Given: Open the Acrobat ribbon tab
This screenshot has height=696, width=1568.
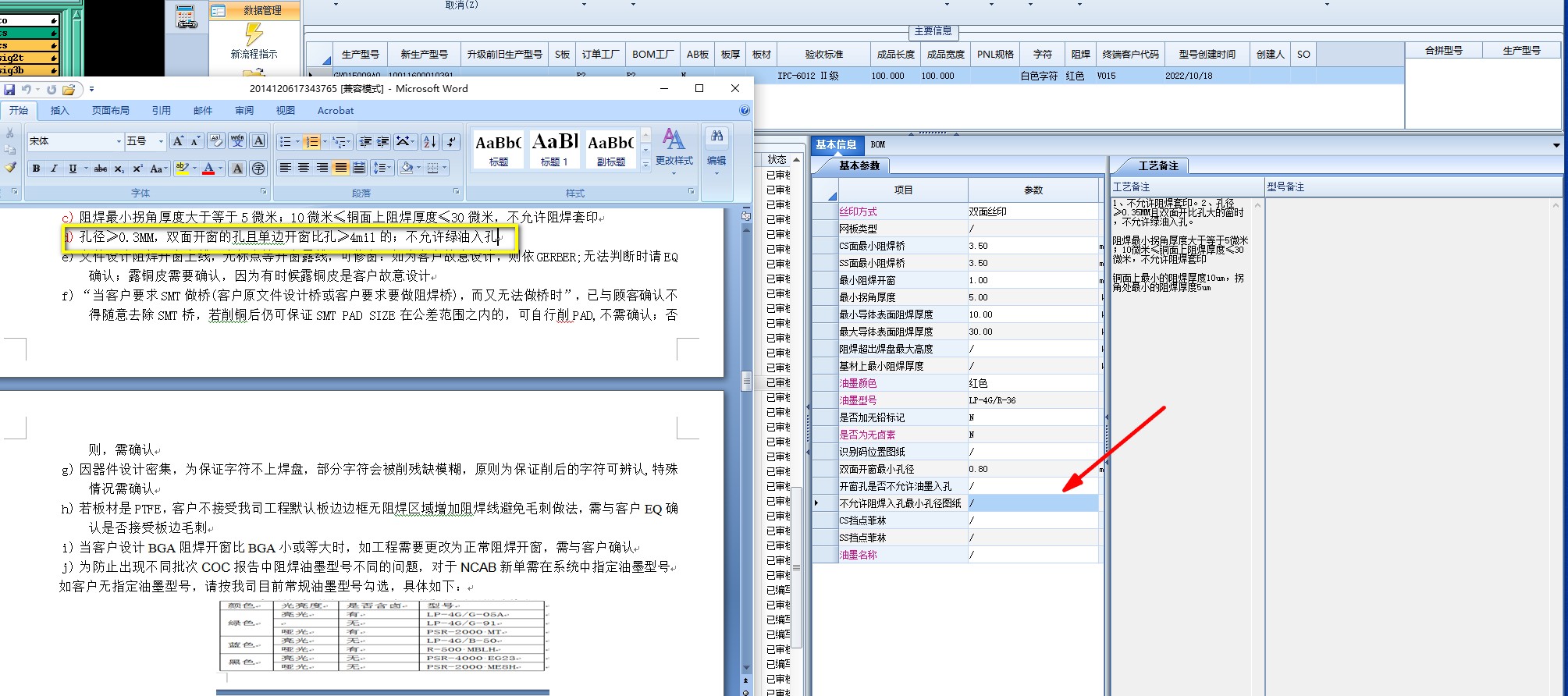Looking at the screenshot, I should point(336,111).
